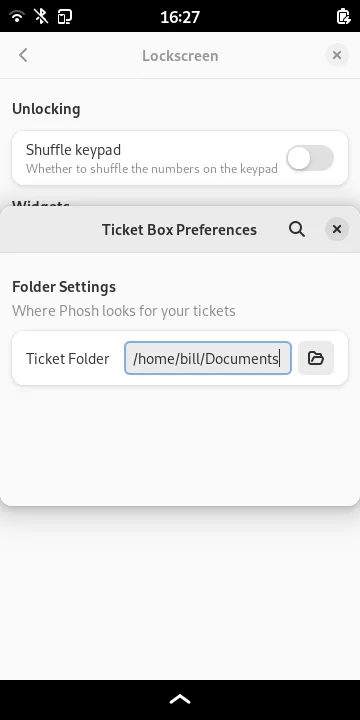Click the Folder Settings heading
The height and width of the screenshot is (720, 360).
click(x=64, y=287)
